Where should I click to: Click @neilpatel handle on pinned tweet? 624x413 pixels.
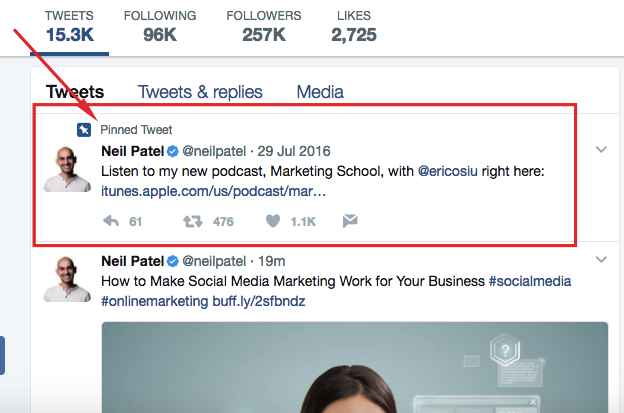214,152
